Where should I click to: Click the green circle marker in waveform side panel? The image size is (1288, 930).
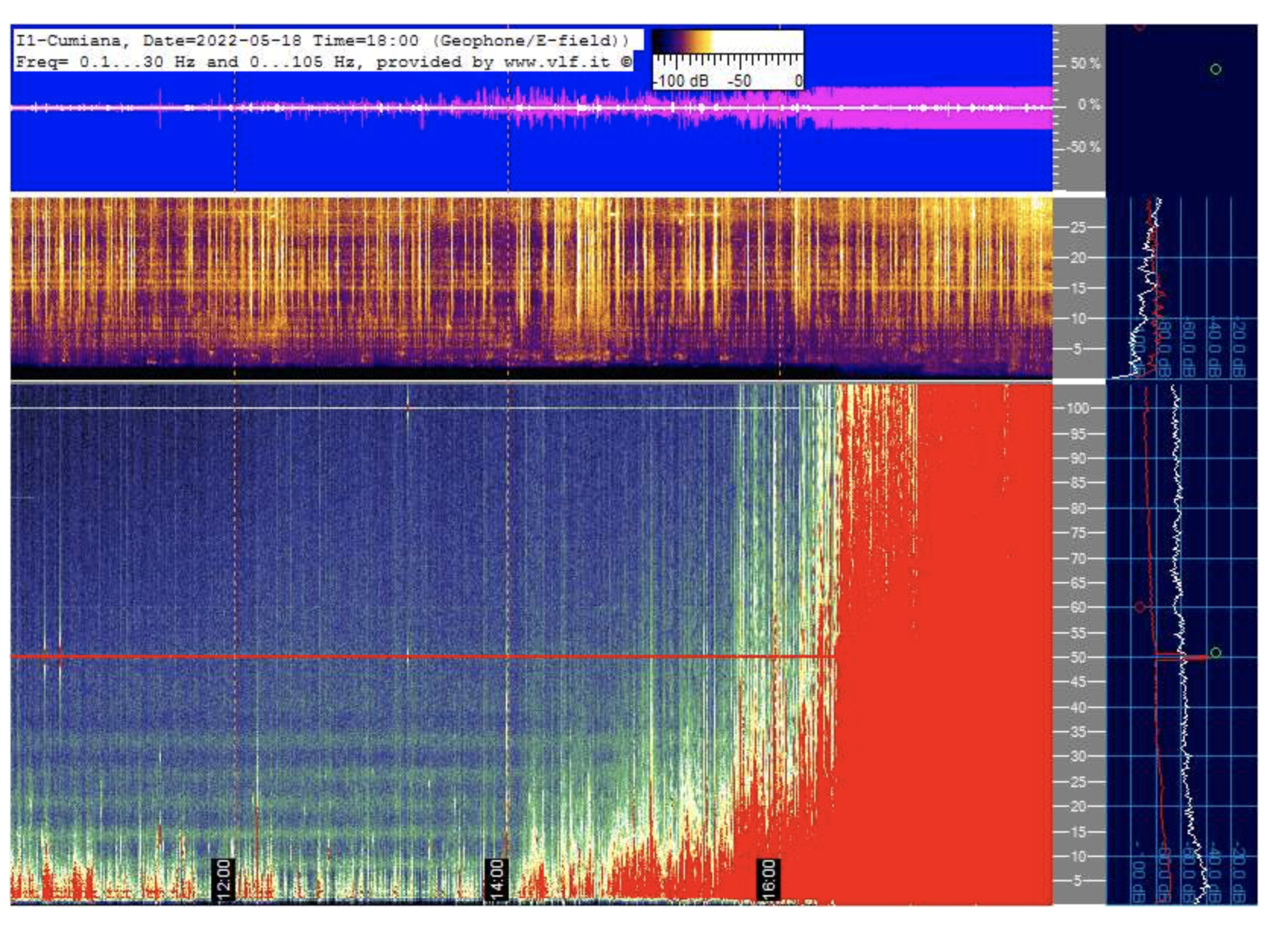[x=1215, y=69]
